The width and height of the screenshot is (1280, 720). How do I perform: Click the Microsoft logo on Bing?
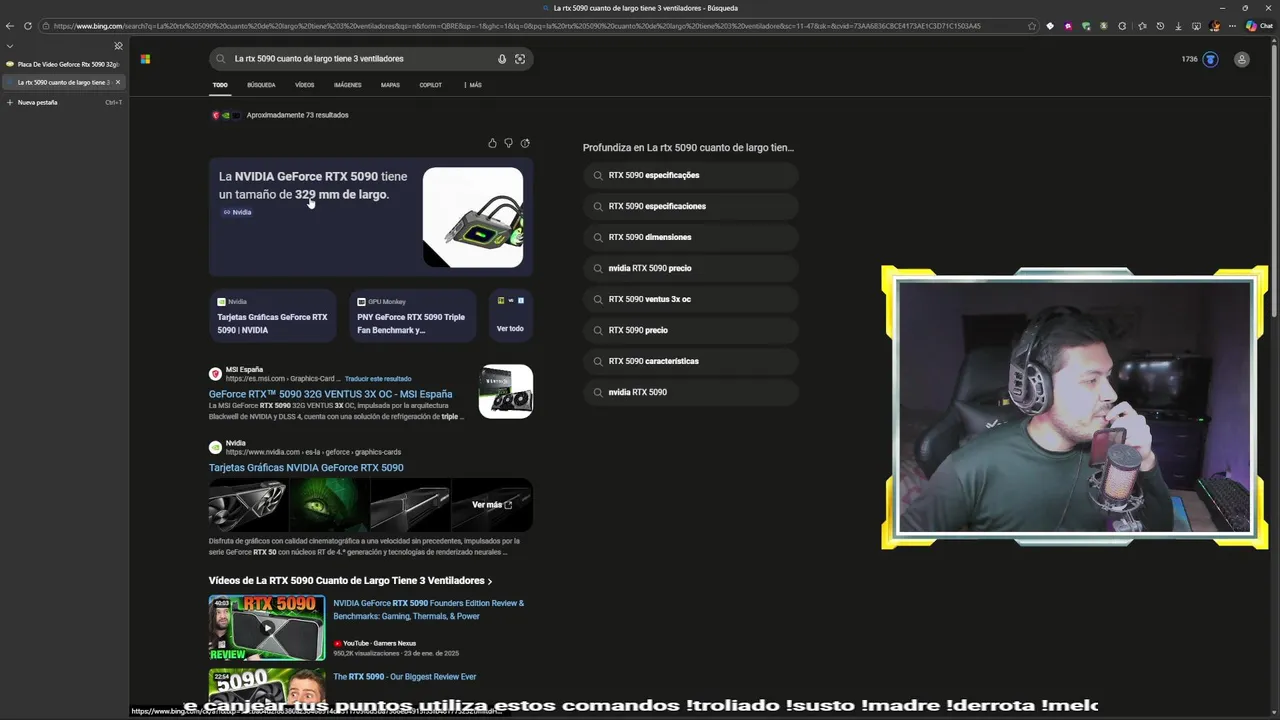click(x=145, y=59)
